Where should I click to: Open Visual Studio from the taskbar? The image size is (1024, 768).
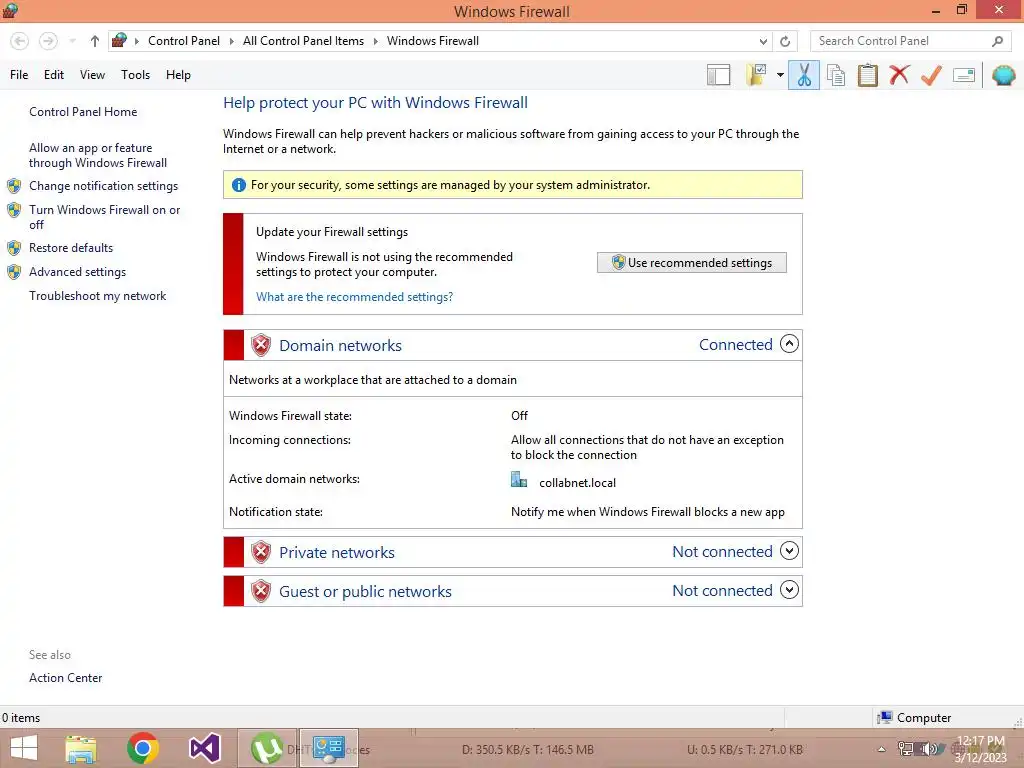[x=204, y=748]
